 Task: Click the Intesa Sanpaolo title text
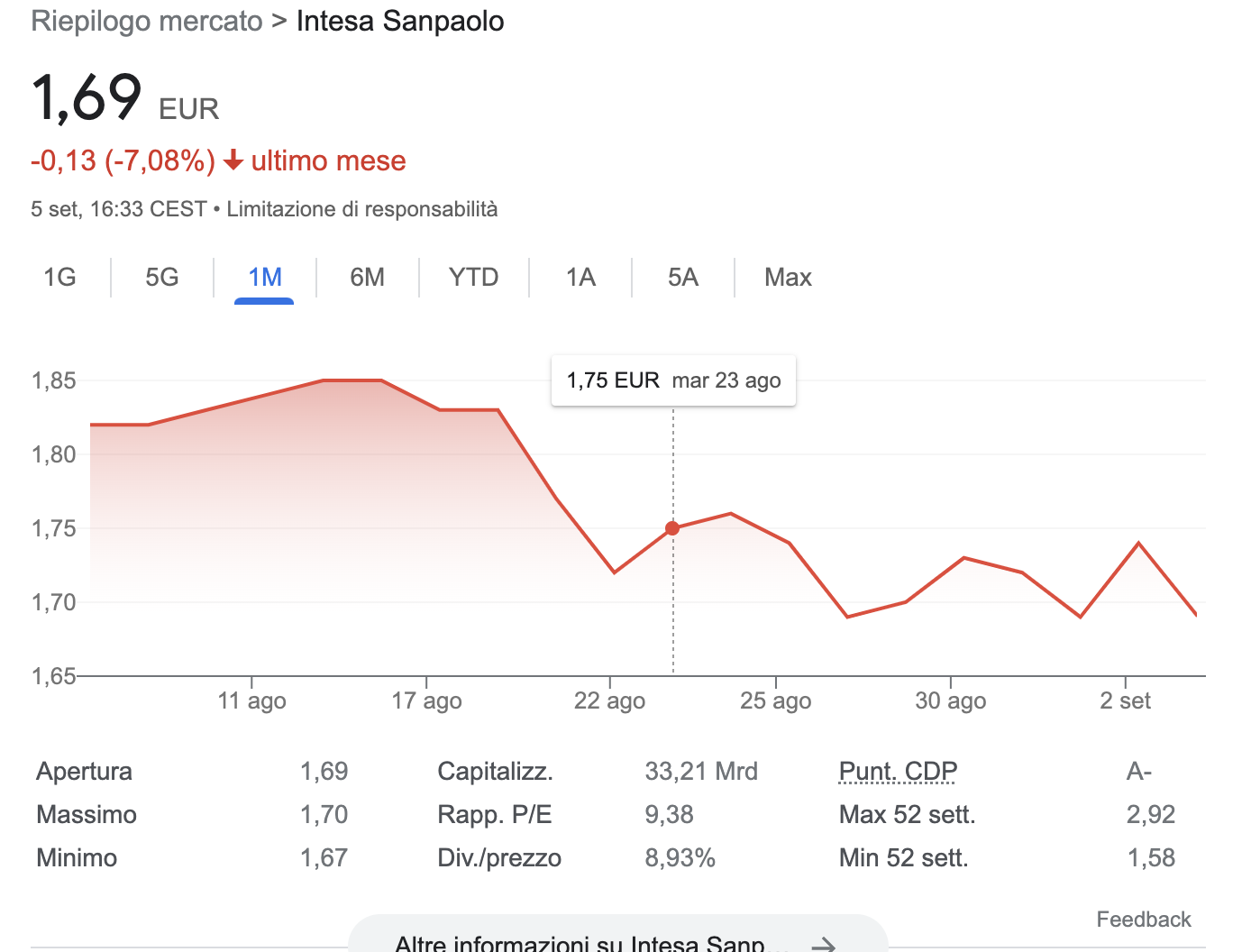click(x=400, y=21)
